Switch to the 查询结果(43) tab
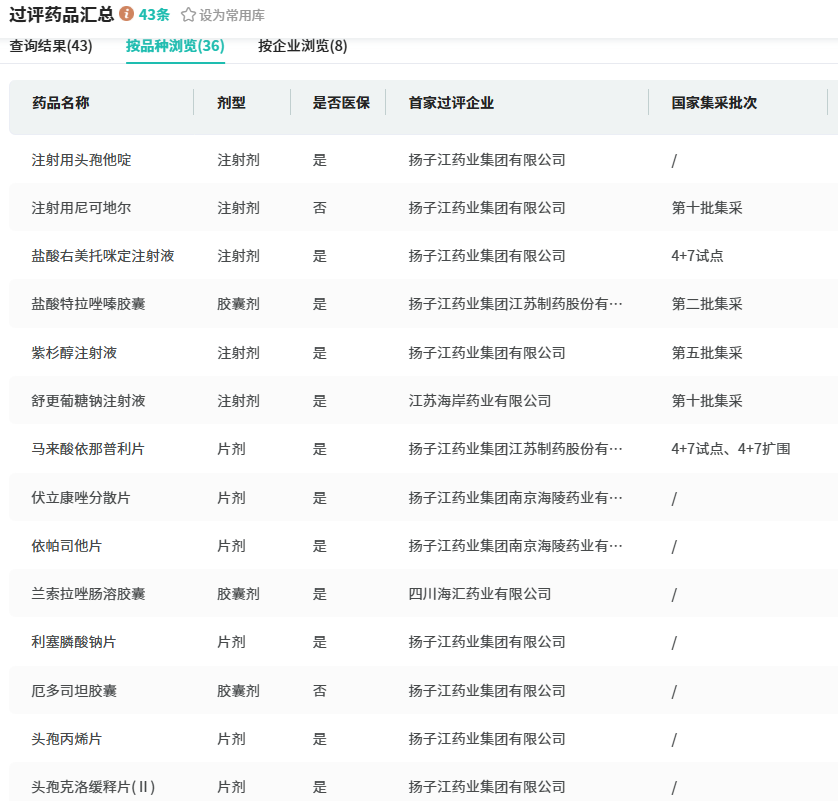The image size is (838, 801). pyautogui.click(x=51, y=46)
